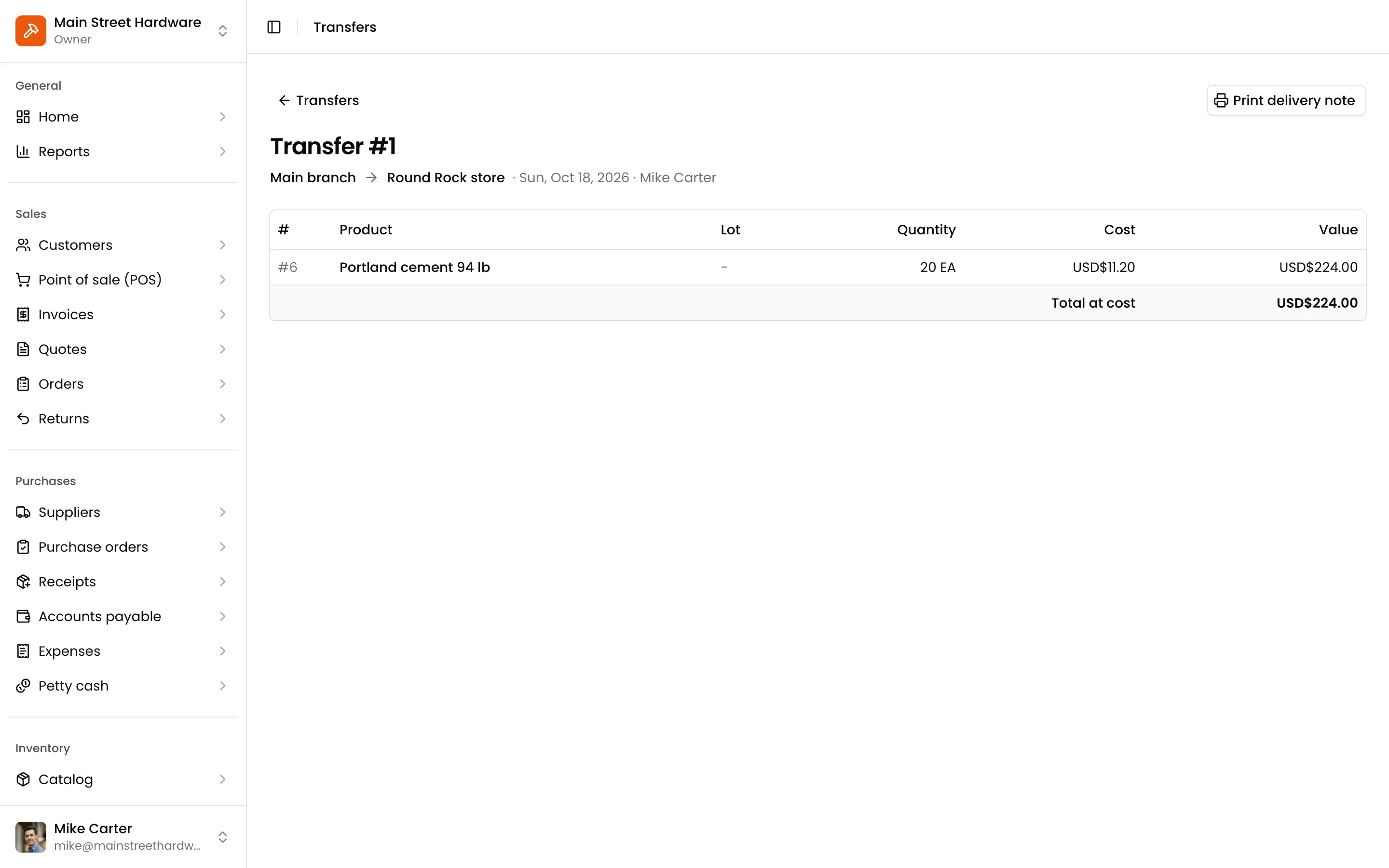The height and width of the screenshot is (868, 1389).
Task: Expand the Suppliers chevron
Action: [223, 512]
